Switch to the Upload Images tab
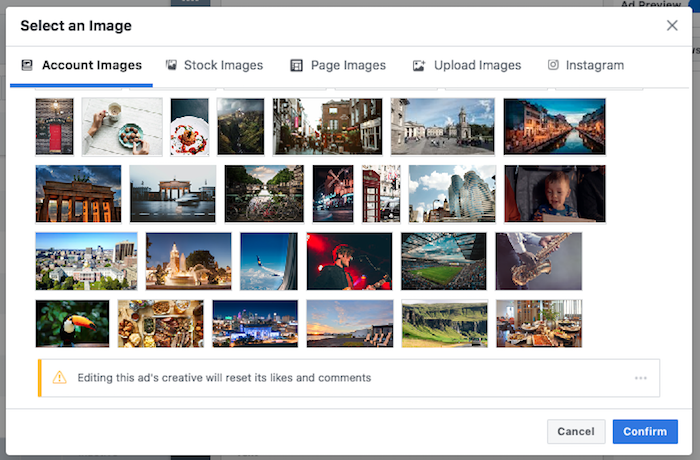 [x=467, y=66]
